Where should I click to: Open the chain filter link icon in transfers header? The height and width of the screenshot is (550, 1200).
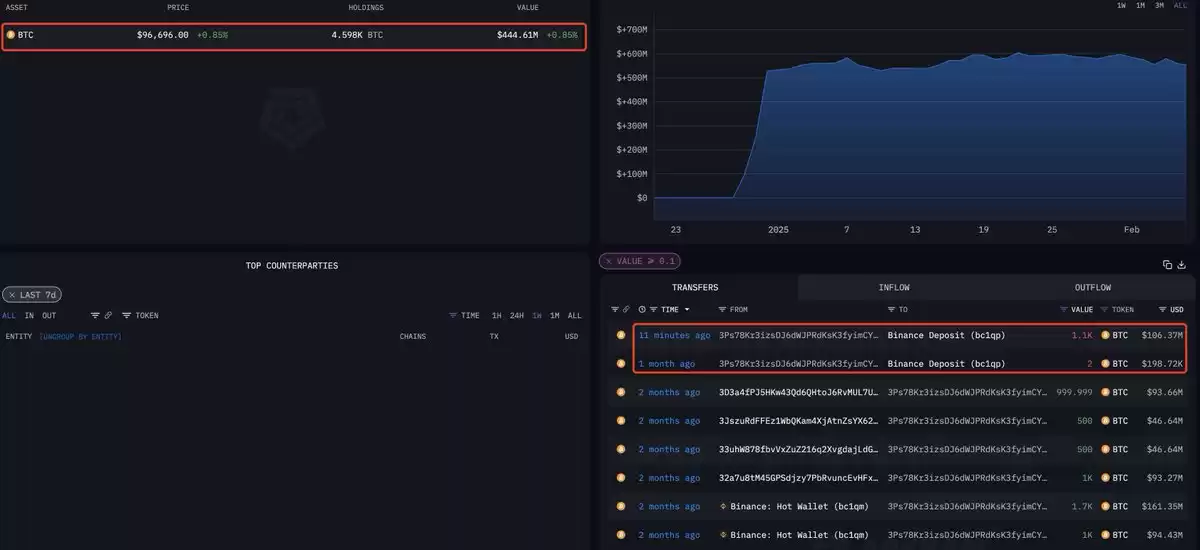coord(626,310)
